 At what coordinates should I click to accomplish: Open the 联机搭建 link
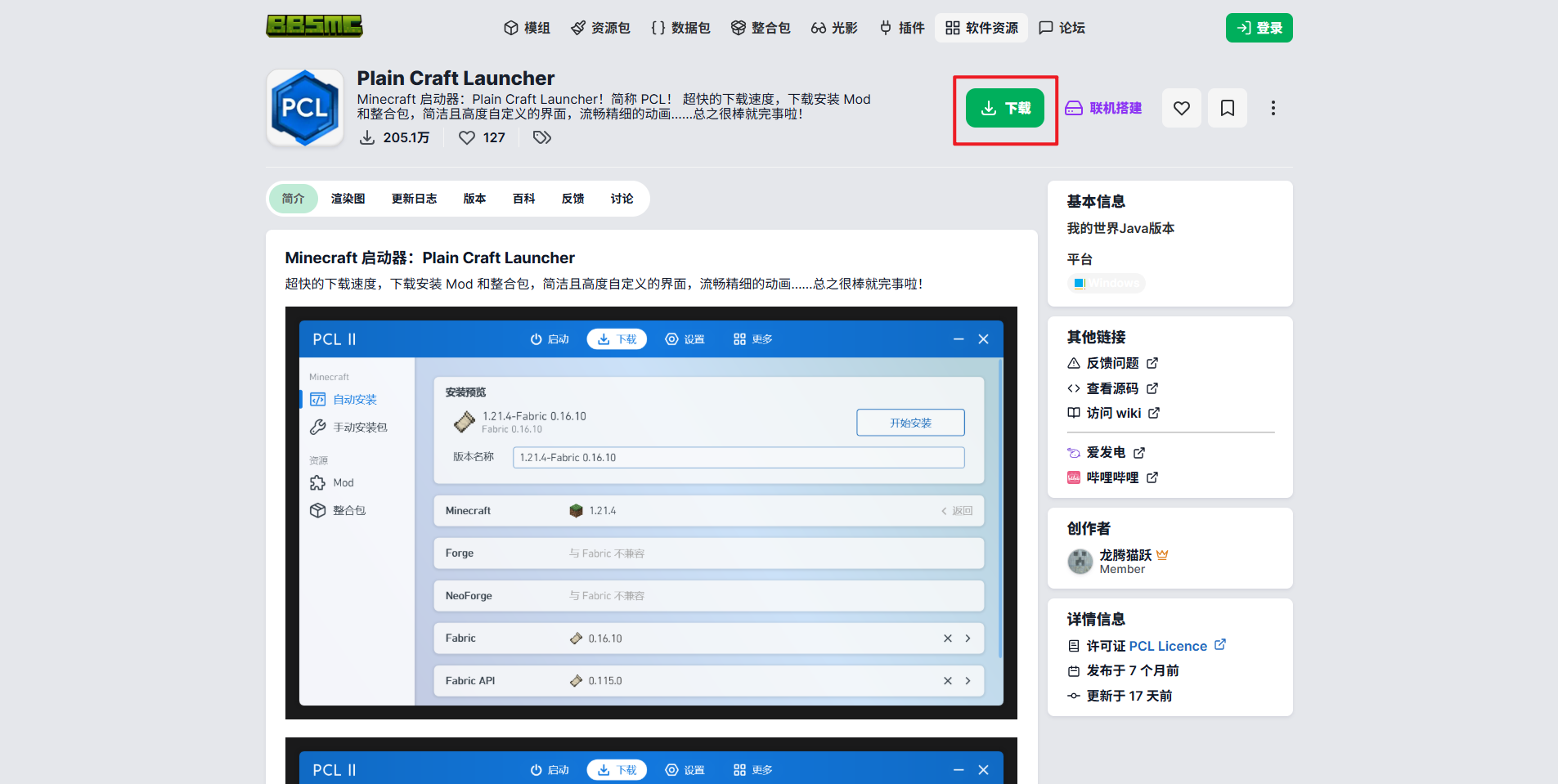click(1104, 108)
